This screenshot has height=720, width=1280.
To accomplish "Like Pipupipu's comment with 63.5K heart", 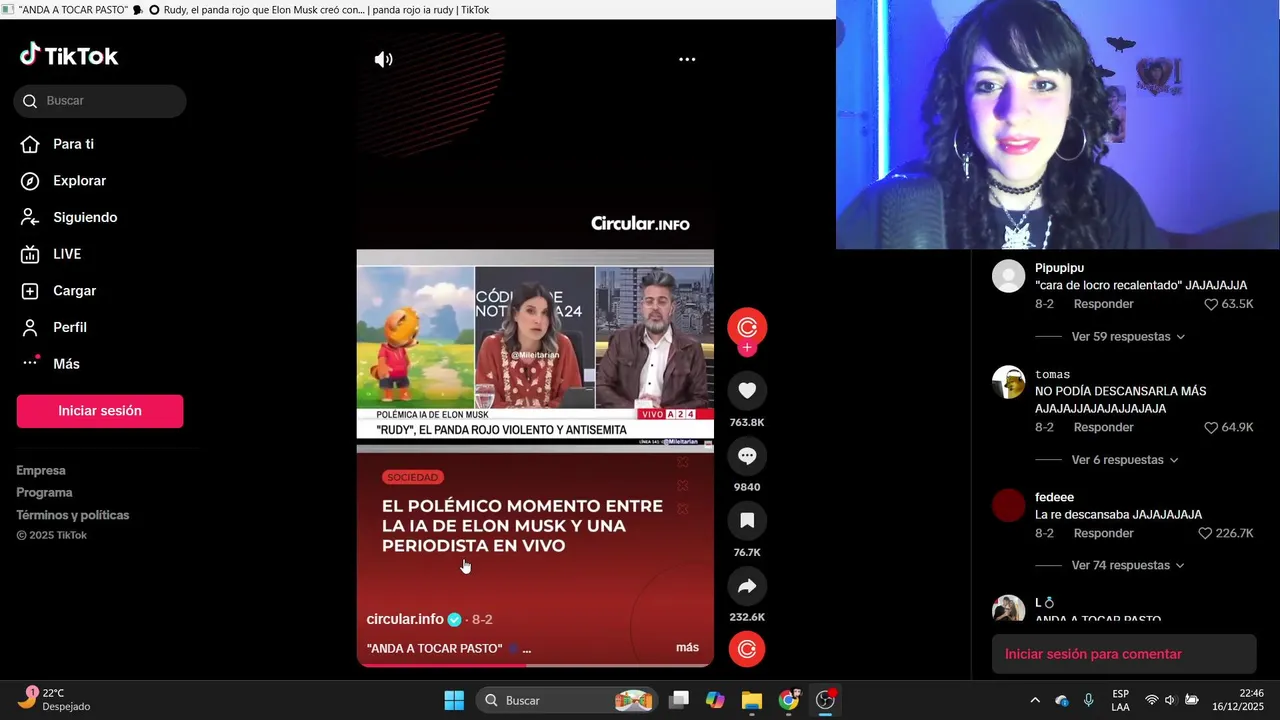I will click(1211, 304).
